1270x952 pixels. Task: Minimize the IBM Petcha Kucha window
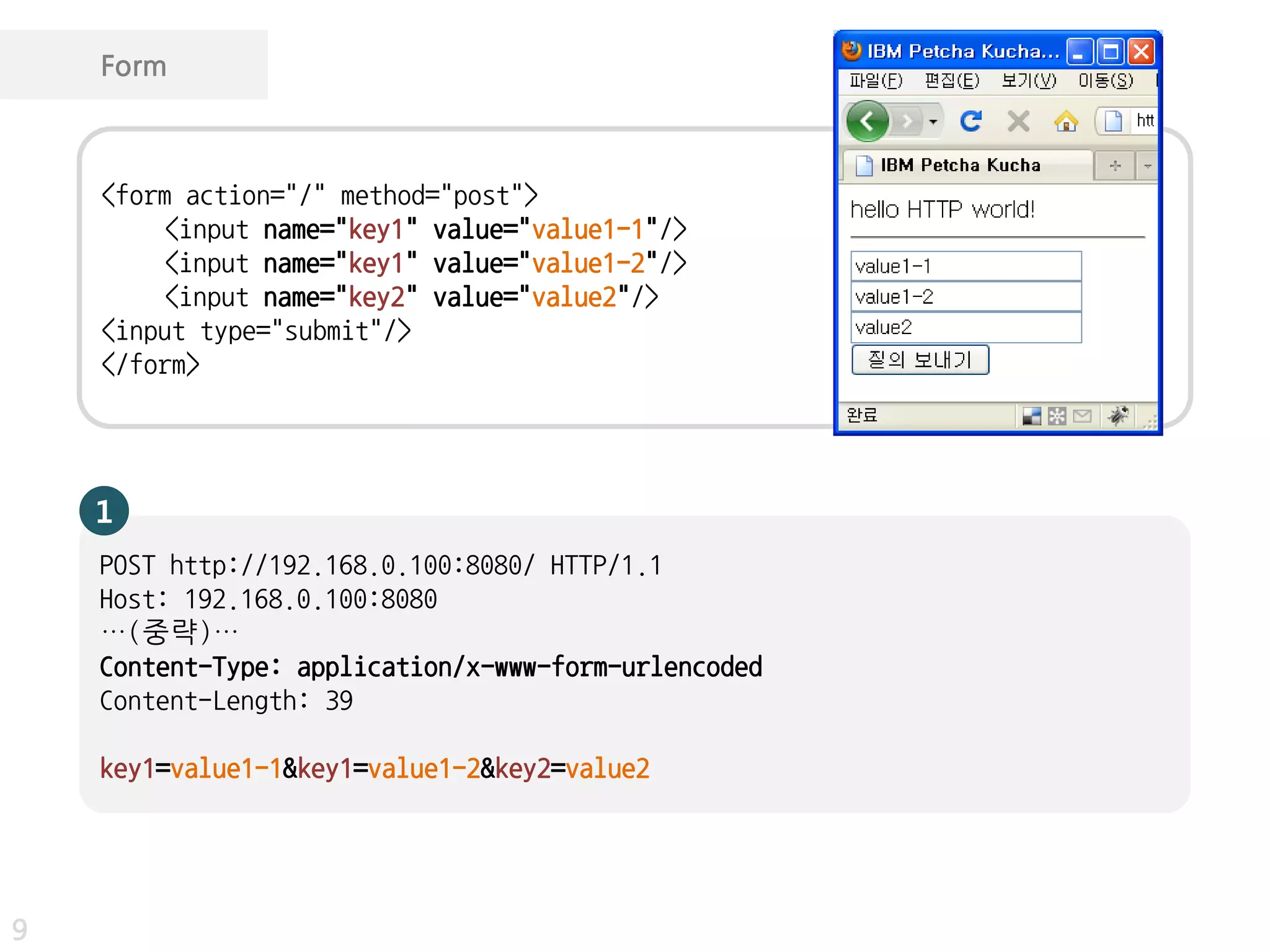pyautogui.click(x=1080, y=51)
